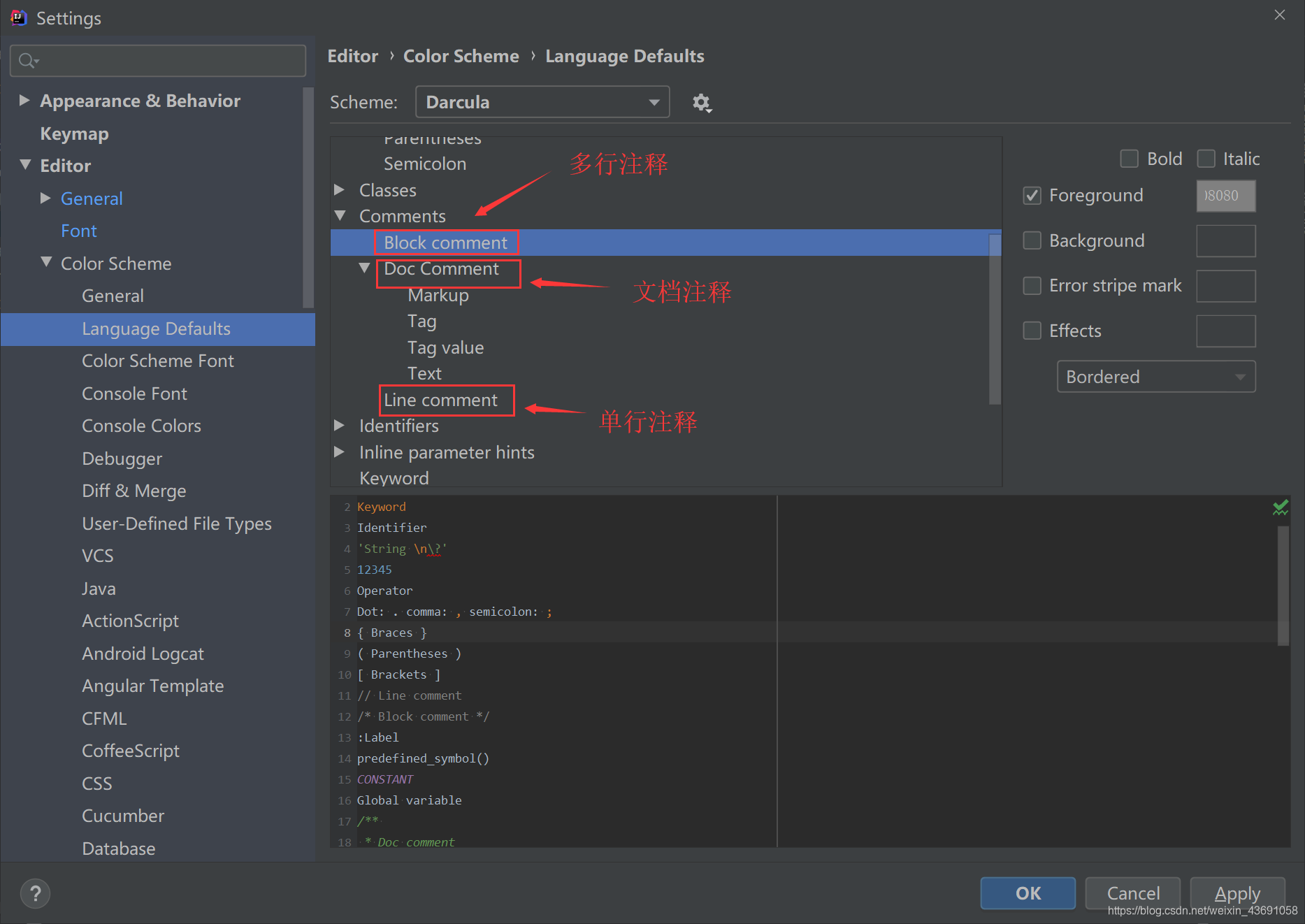This screenshot has height=924, width=1305.
Task: Expand the Classes node
Action: (340, 189)
